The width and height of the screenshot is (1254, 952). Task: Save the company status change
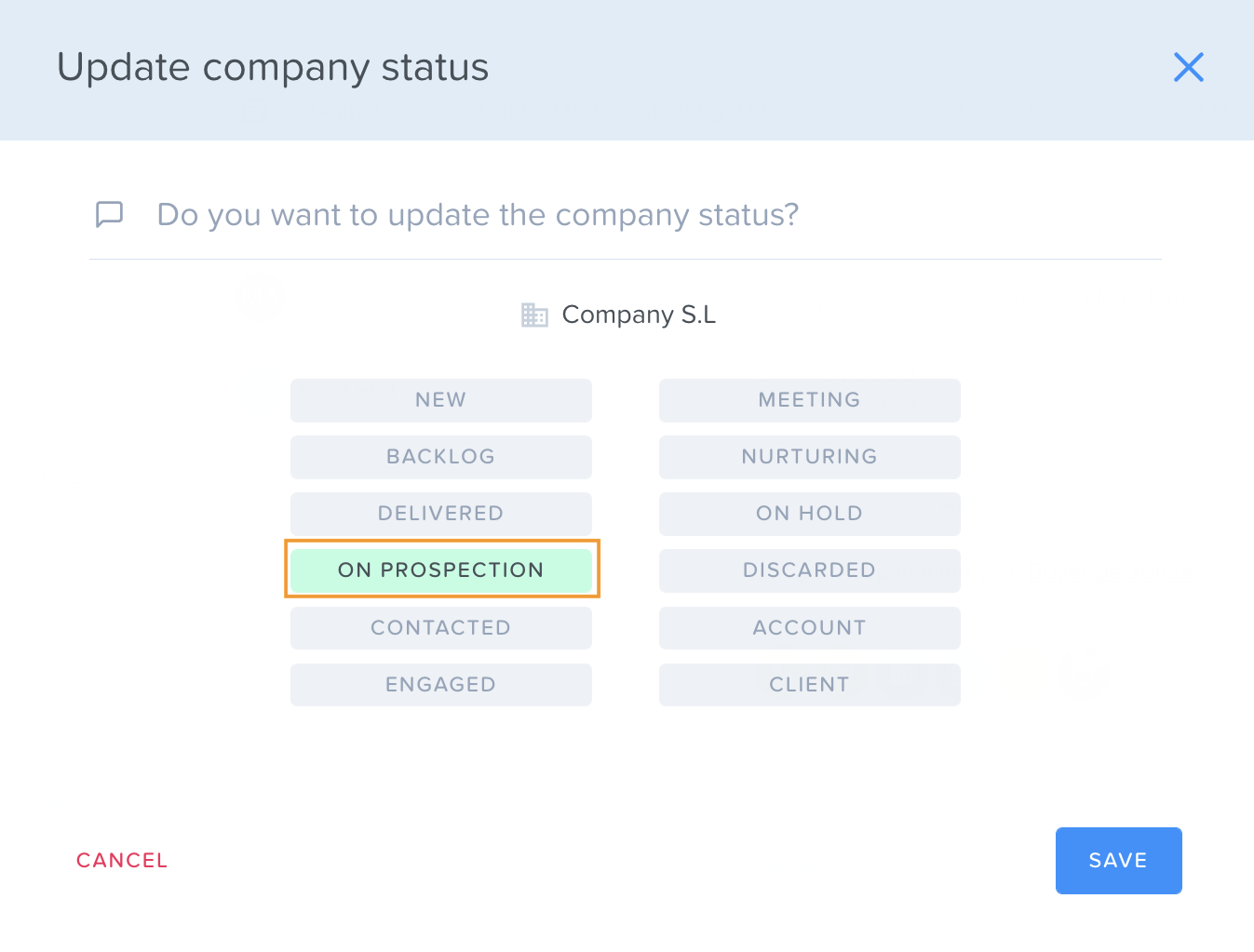click(1119, 861)
